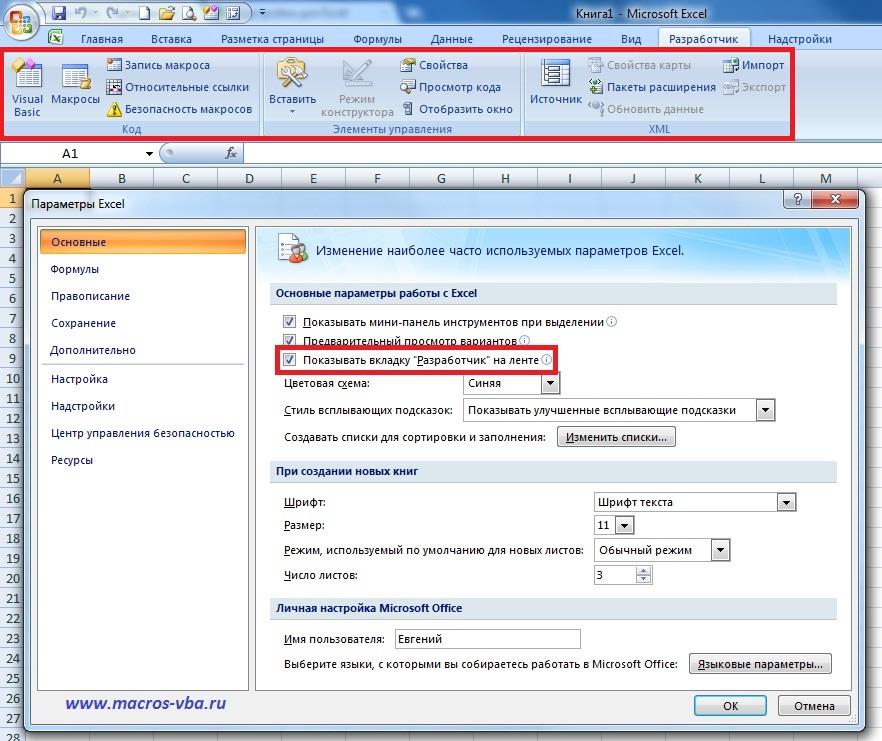Switch to the Вставка ribbon tab

coord(172,39)
